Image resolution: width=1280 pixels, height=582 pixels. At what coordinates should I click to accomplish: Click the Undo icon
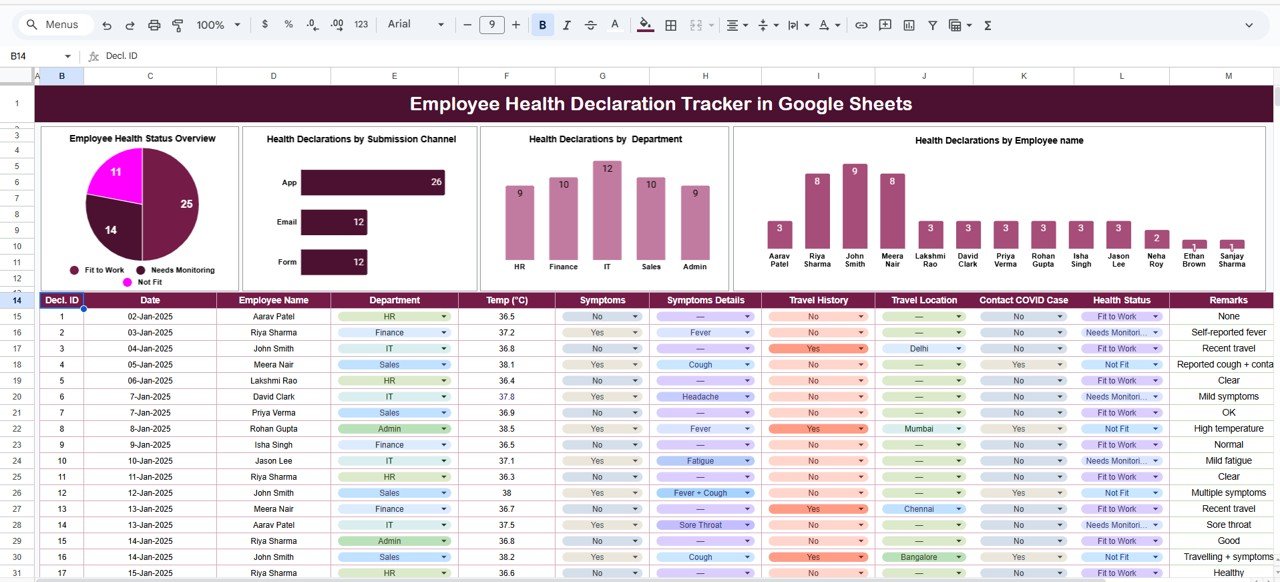107,25
